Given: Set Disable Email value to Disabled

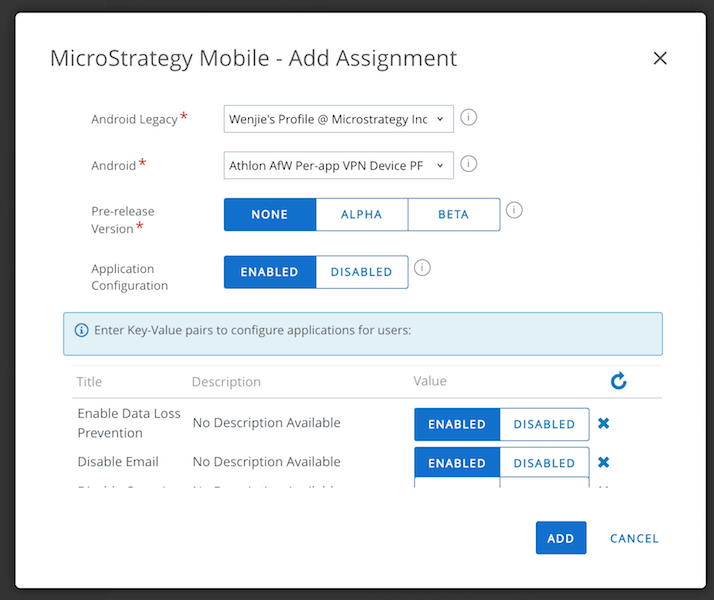Looking at the screenshot, I should [544, 463].
